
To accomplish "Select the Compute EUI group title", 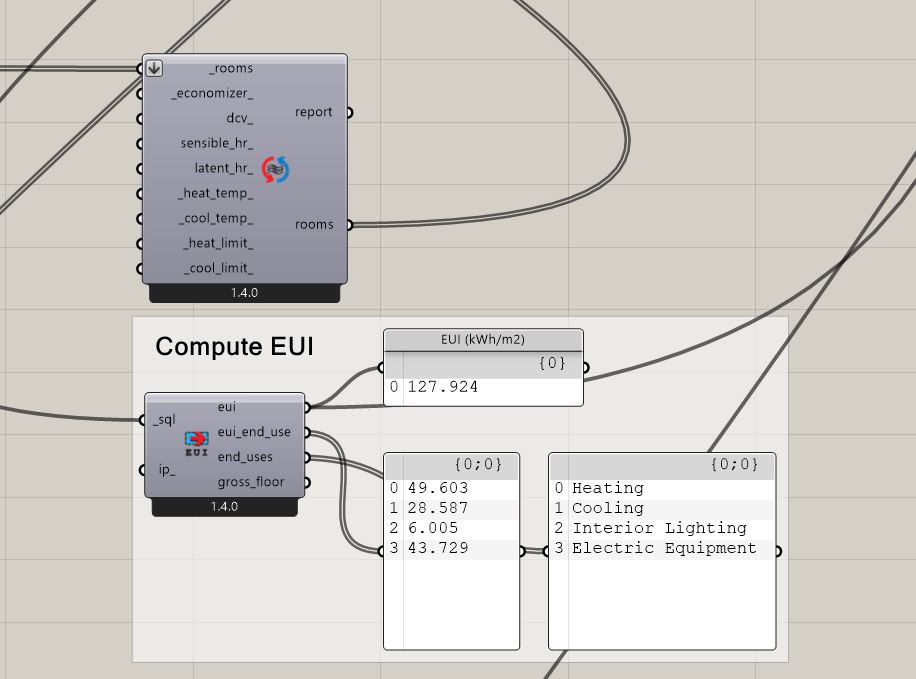I will pyautogui.click(x=234, y=347).
